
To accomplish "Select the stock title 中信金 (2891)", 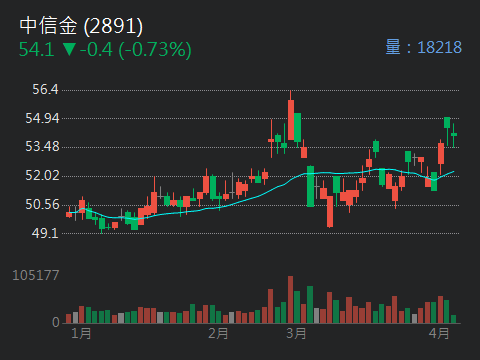I will pos(81,26).
